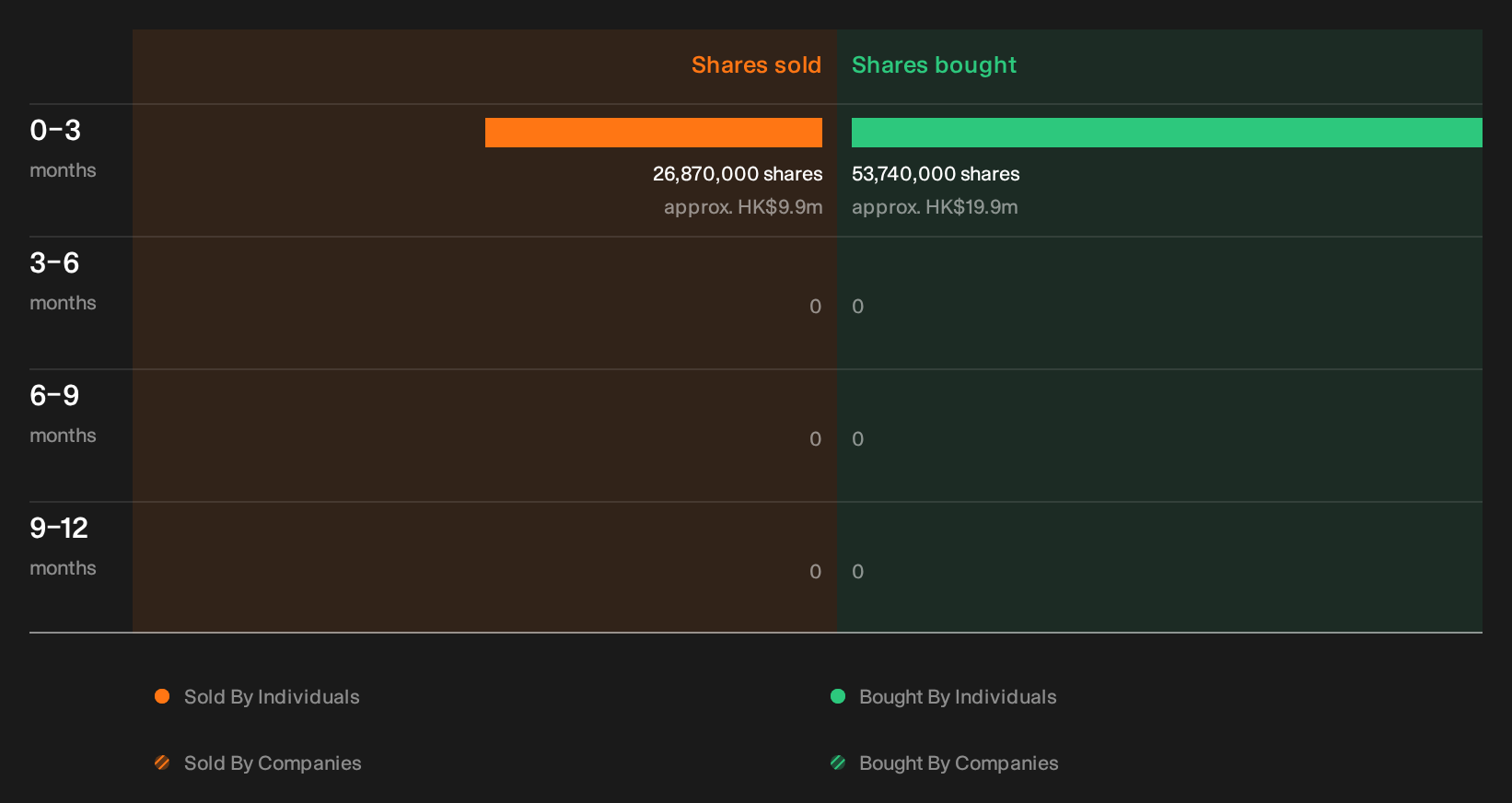Click the 9-12 months shares sold zero
This screenshot has width=1512, height=803.
[815, 572]
